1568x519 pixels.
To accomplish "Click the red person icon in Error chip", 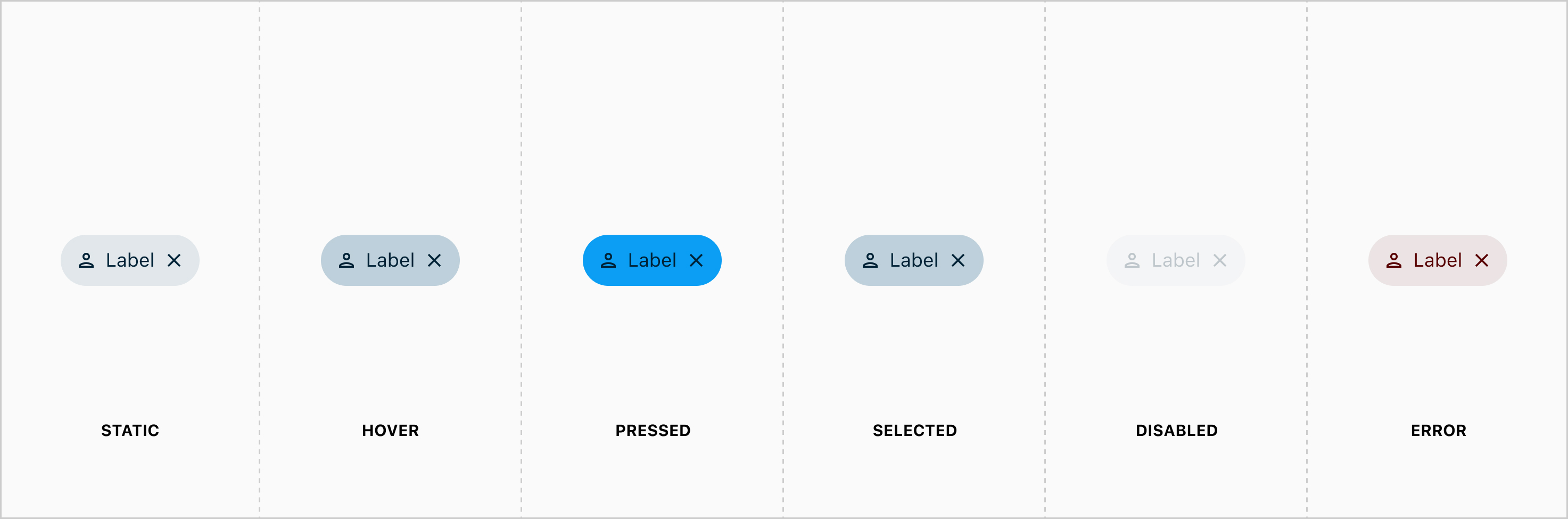I will 1394,260.
